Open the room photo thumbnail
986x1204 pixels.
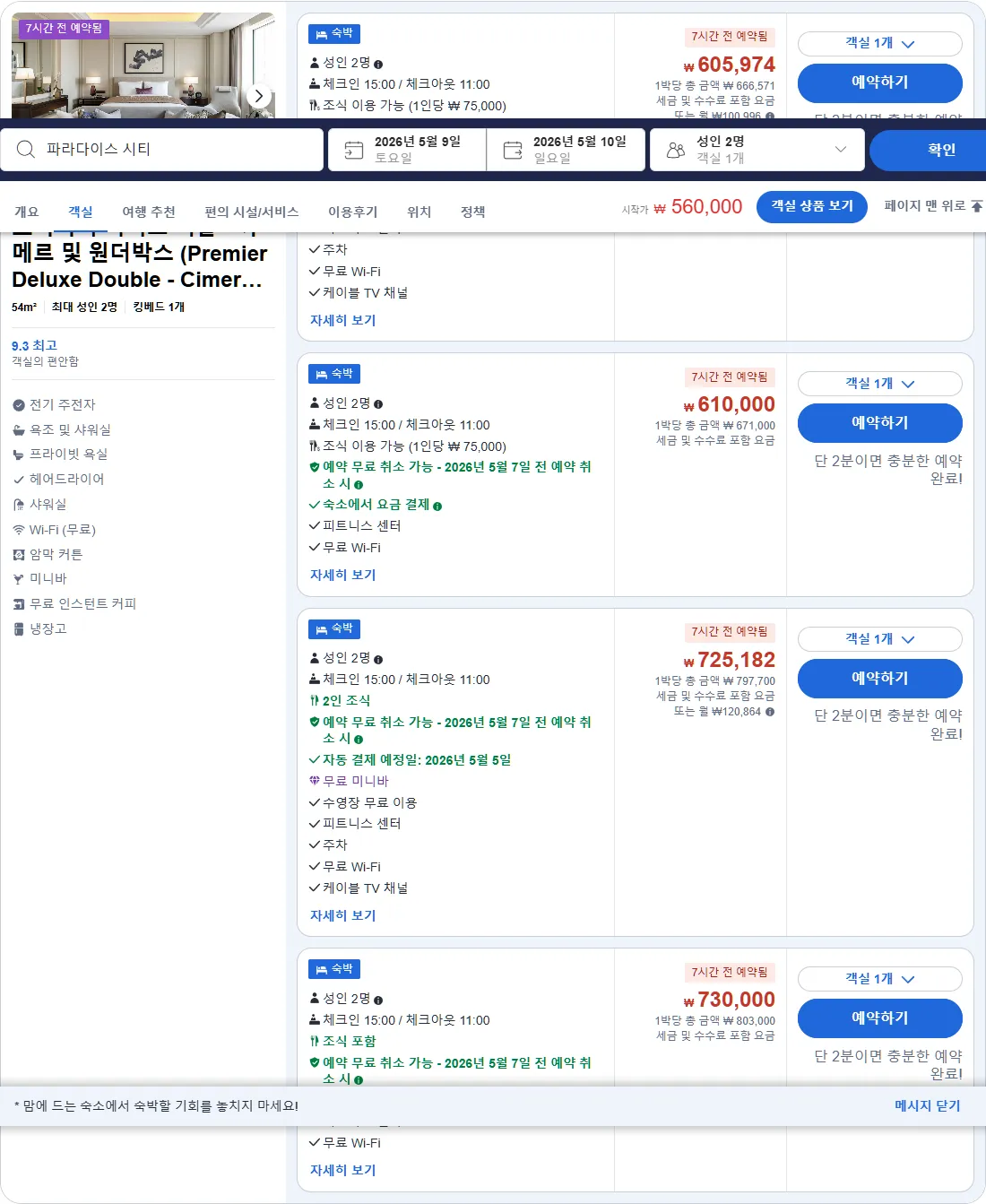143,65
